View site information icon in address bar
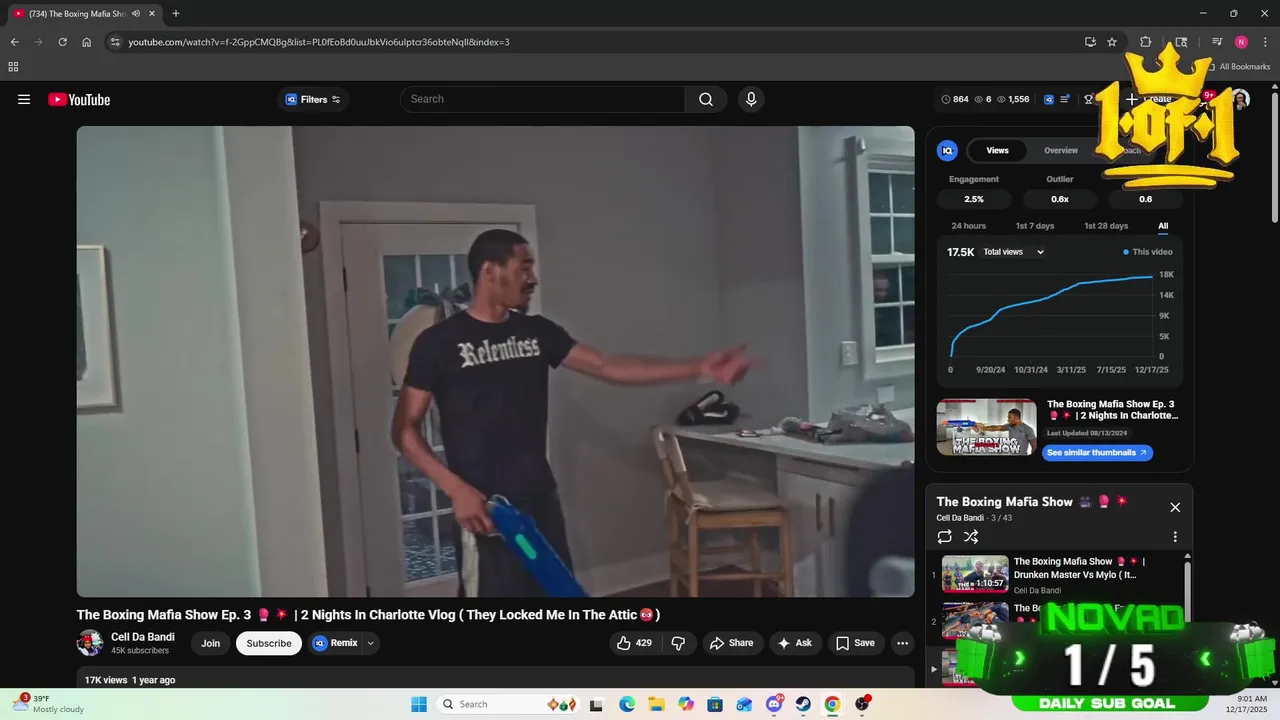The width and height of the screenshot is (1280, 720). pos(115,42)
